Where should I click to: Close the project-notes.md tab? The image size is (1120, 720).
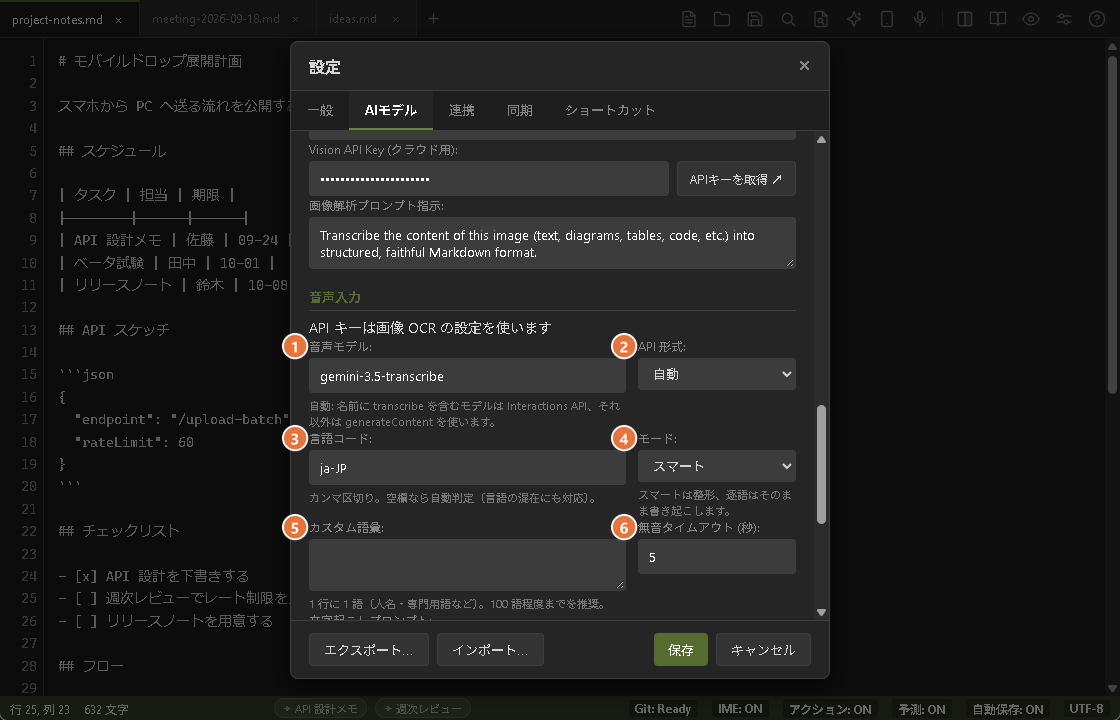(x=119, y=20)
